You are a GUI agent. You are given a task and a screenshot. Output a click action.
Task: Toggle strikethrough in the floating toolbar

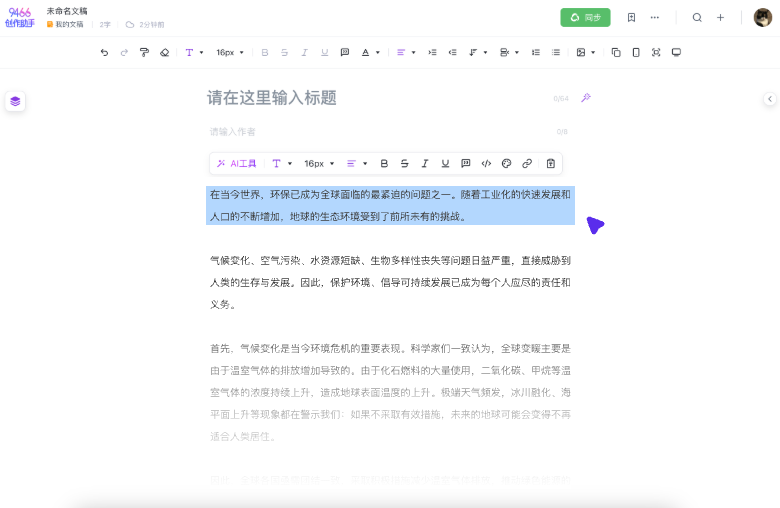point(404,163)
